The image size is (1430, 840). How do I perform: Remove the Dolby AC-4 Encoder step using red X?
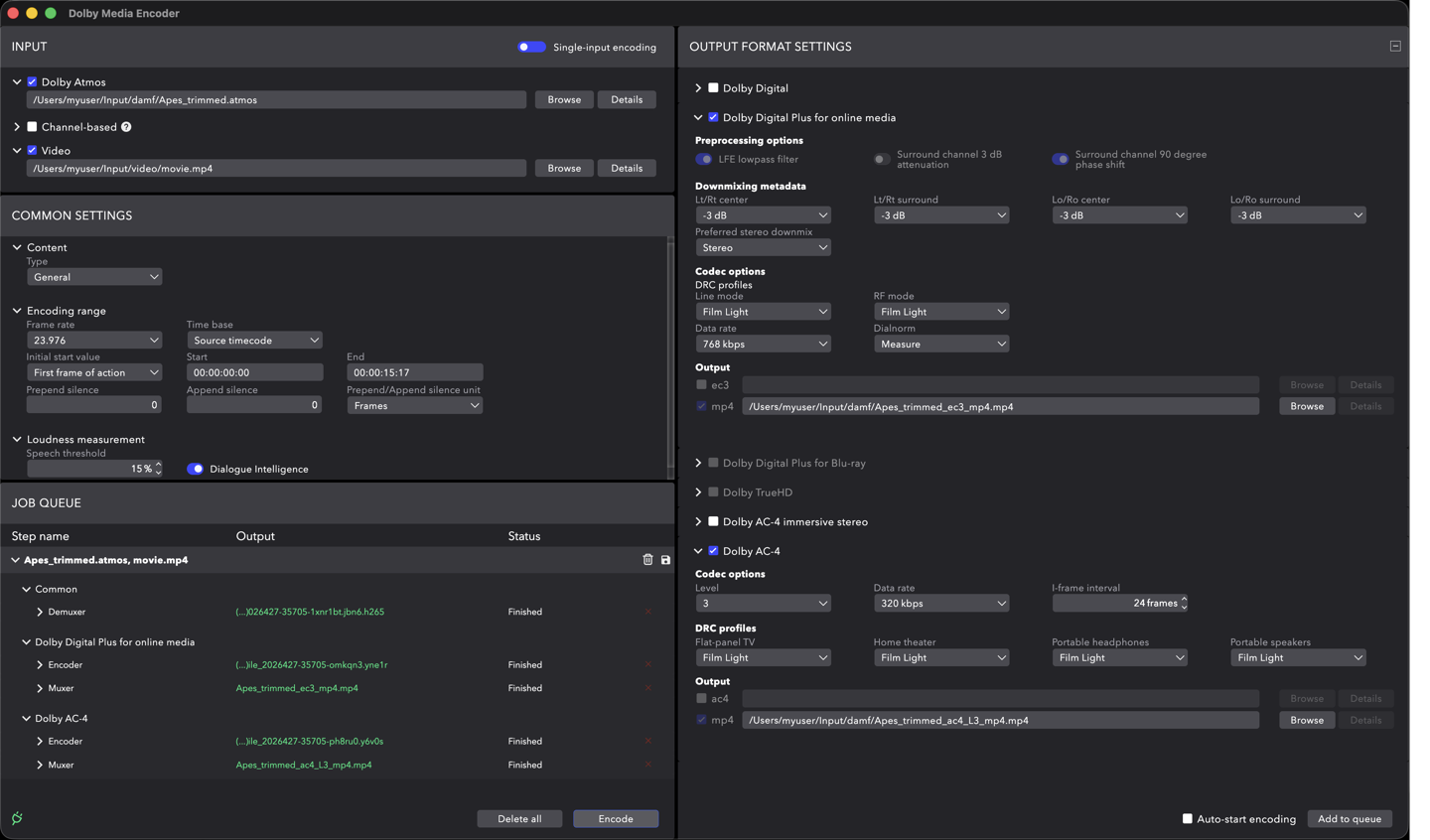point(648,741)
